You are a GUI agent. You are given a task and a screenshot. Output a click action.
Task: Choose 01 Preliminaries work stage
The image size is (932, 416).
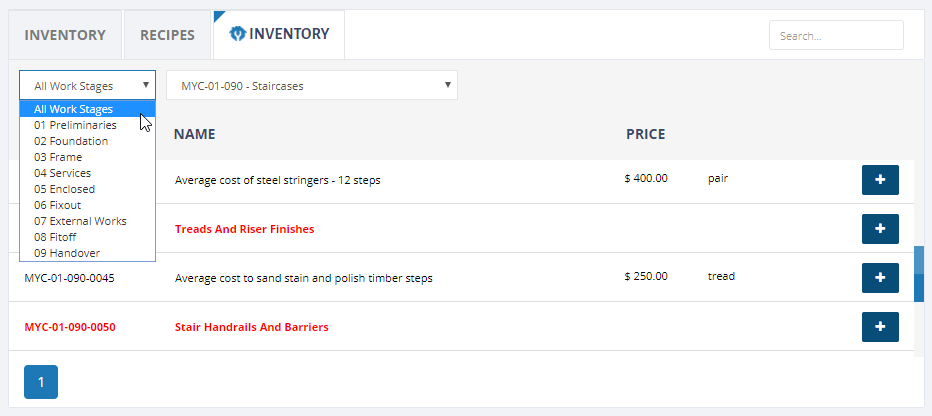click(87, 125)
